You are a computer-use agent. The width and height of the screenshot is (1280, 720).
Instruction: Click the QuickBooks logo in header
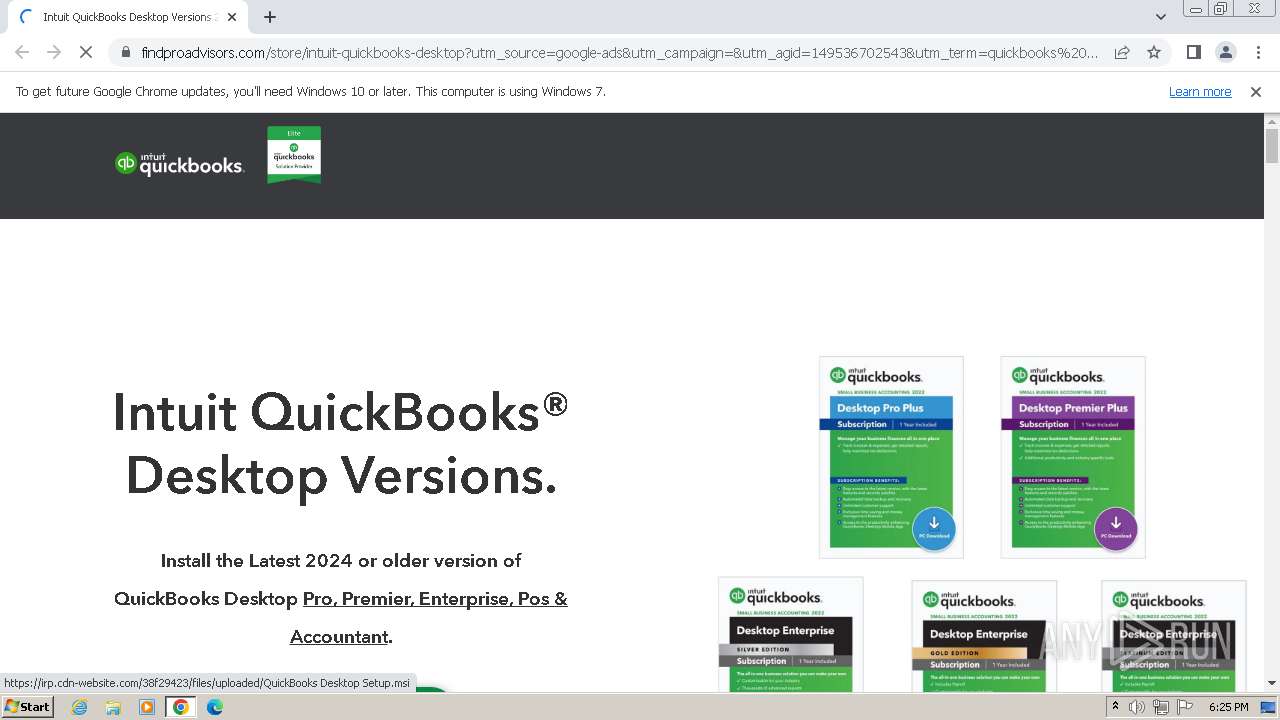[179, 164]
